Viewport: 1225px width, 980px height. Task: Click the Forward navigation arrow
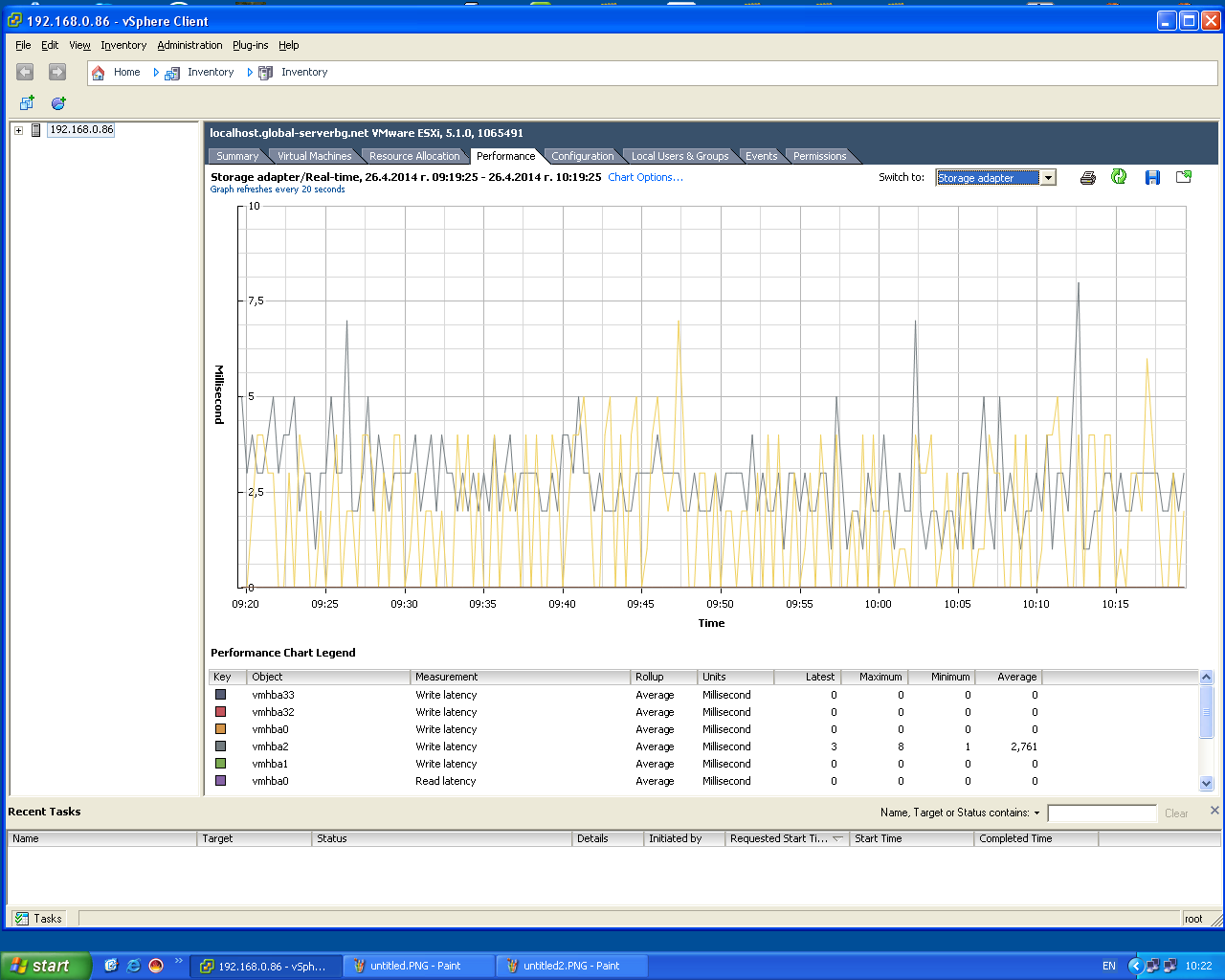(x=57, y=72)
